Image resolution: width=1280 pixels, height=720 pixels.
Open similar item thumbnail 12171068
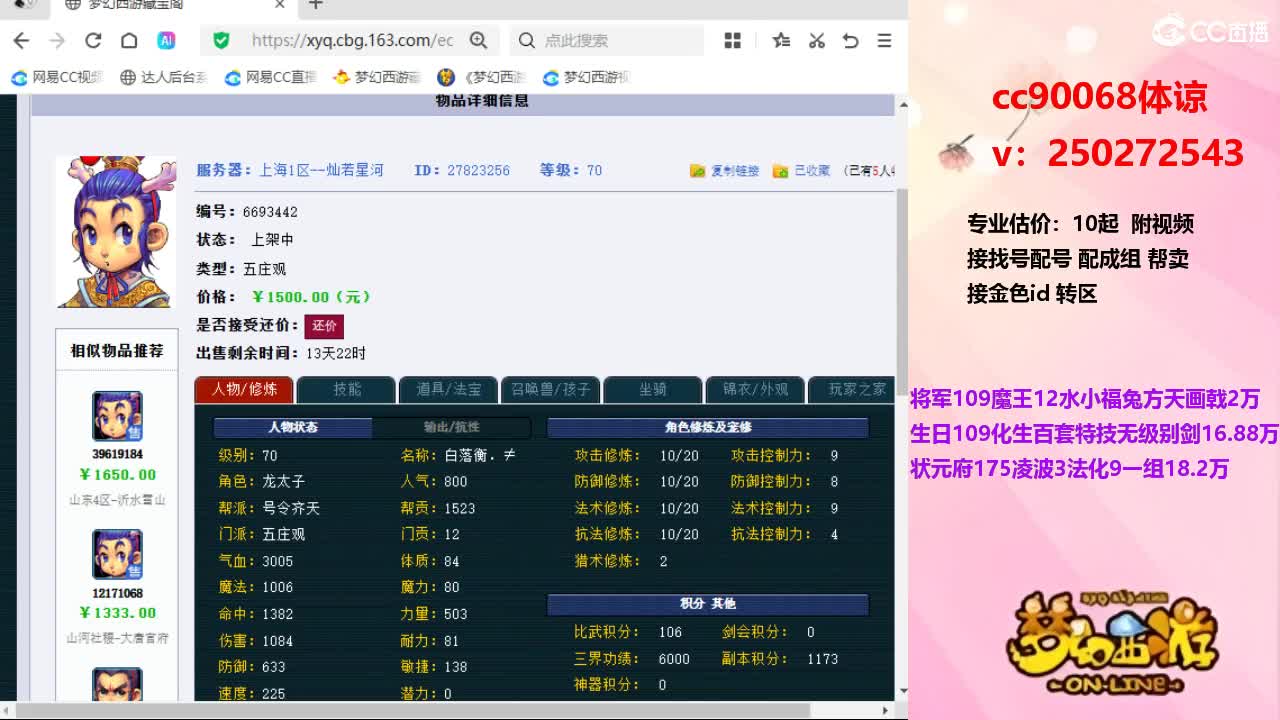pos(117,554)
